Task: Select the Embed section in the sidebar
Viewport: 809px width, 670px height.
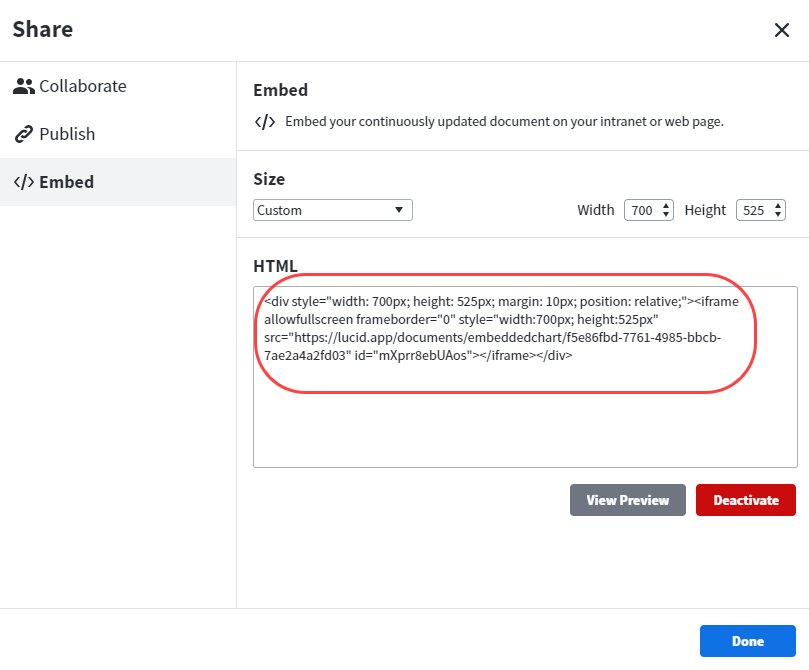Action: [x=69, y=182]
